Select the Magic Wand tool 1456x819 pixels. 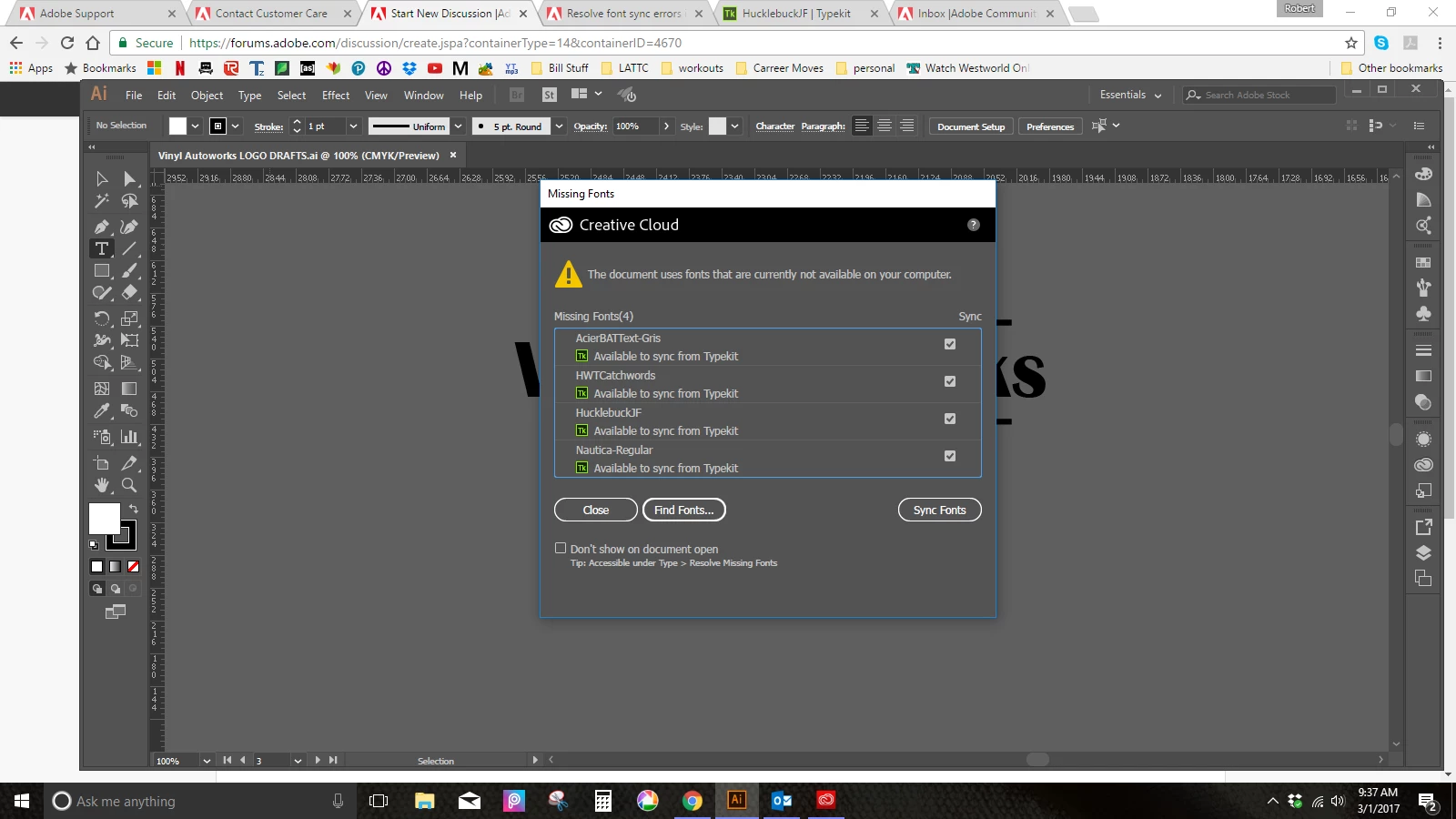[102, 201]
